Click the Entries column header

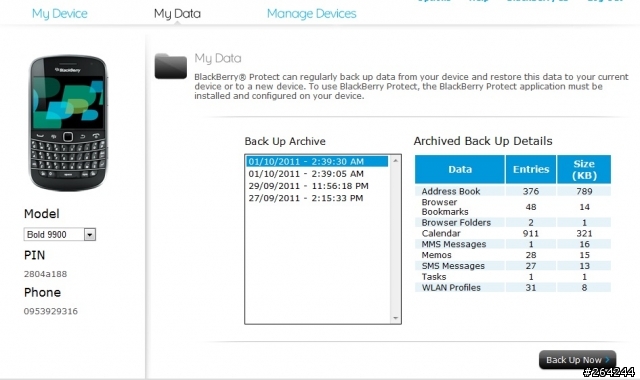point(531,169)
